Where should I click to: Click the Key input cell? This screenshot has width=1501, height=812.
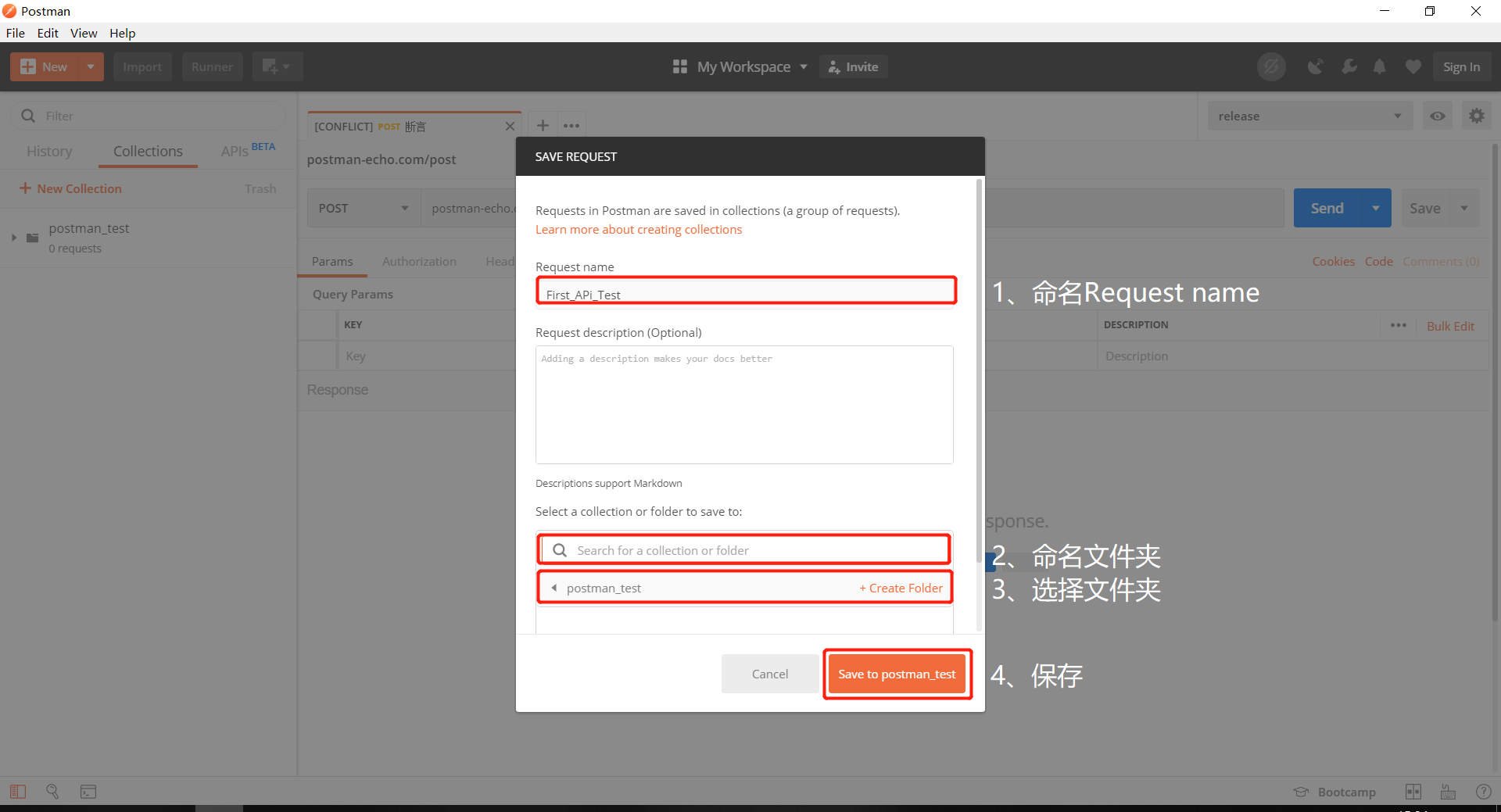pos(426,356)
